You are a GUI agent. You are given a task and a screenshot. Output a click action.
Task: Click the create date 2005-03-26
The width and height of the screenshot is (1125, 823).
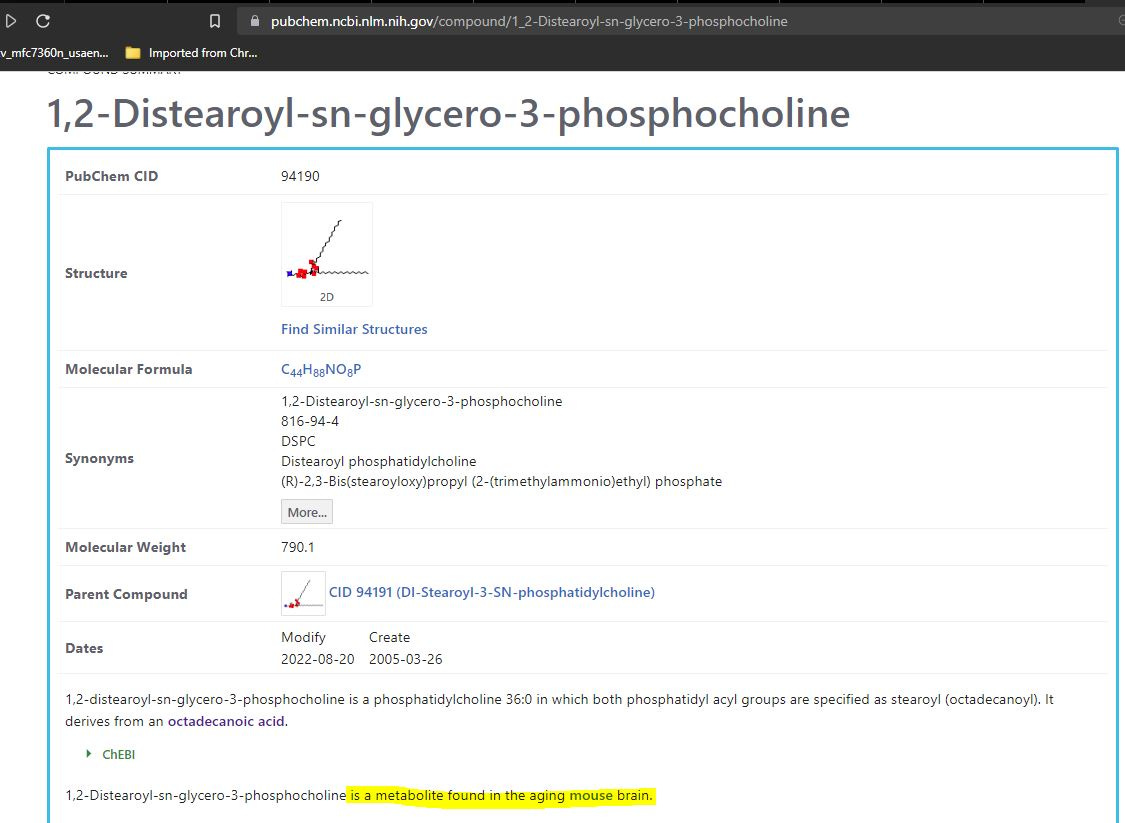[x=405, y=659]
